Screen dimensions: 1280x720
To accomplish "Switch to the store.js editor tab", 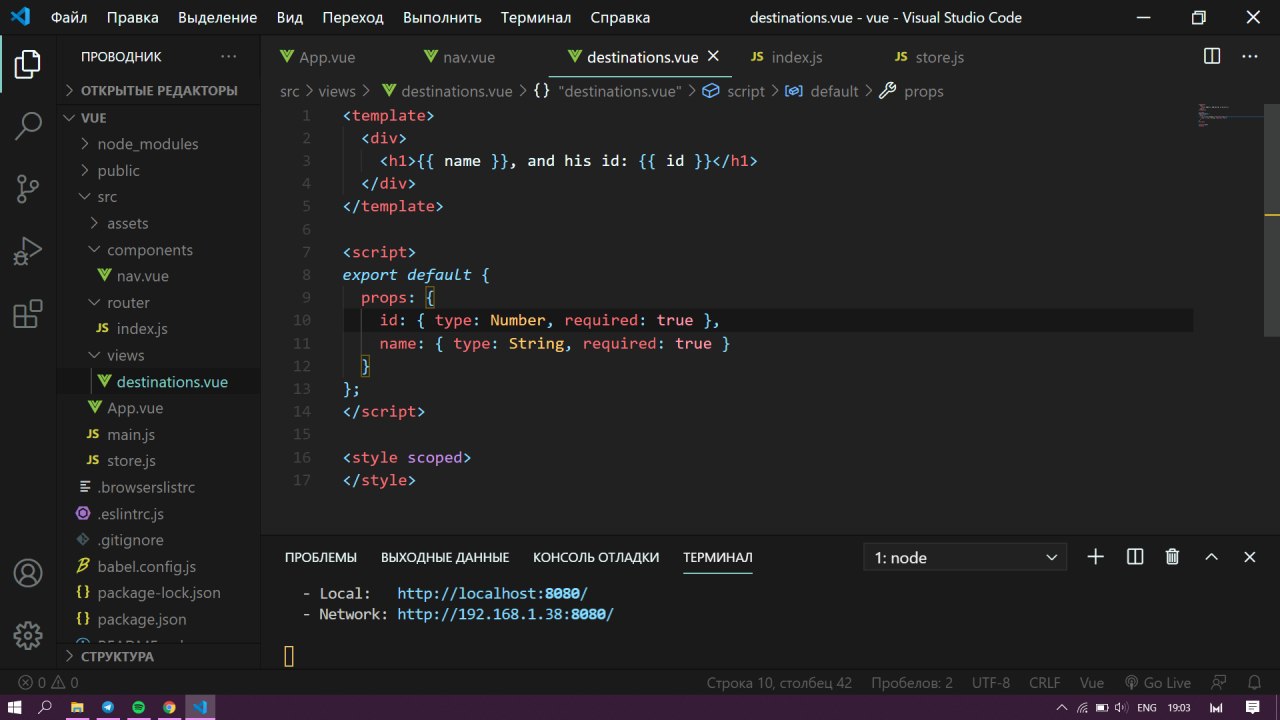I will point(939,57).
